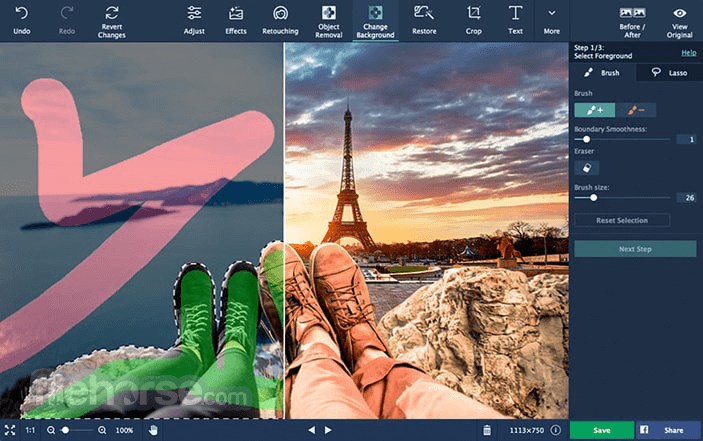Switch to the Brush tab
703x441 pixels.
tap(602, 73)
